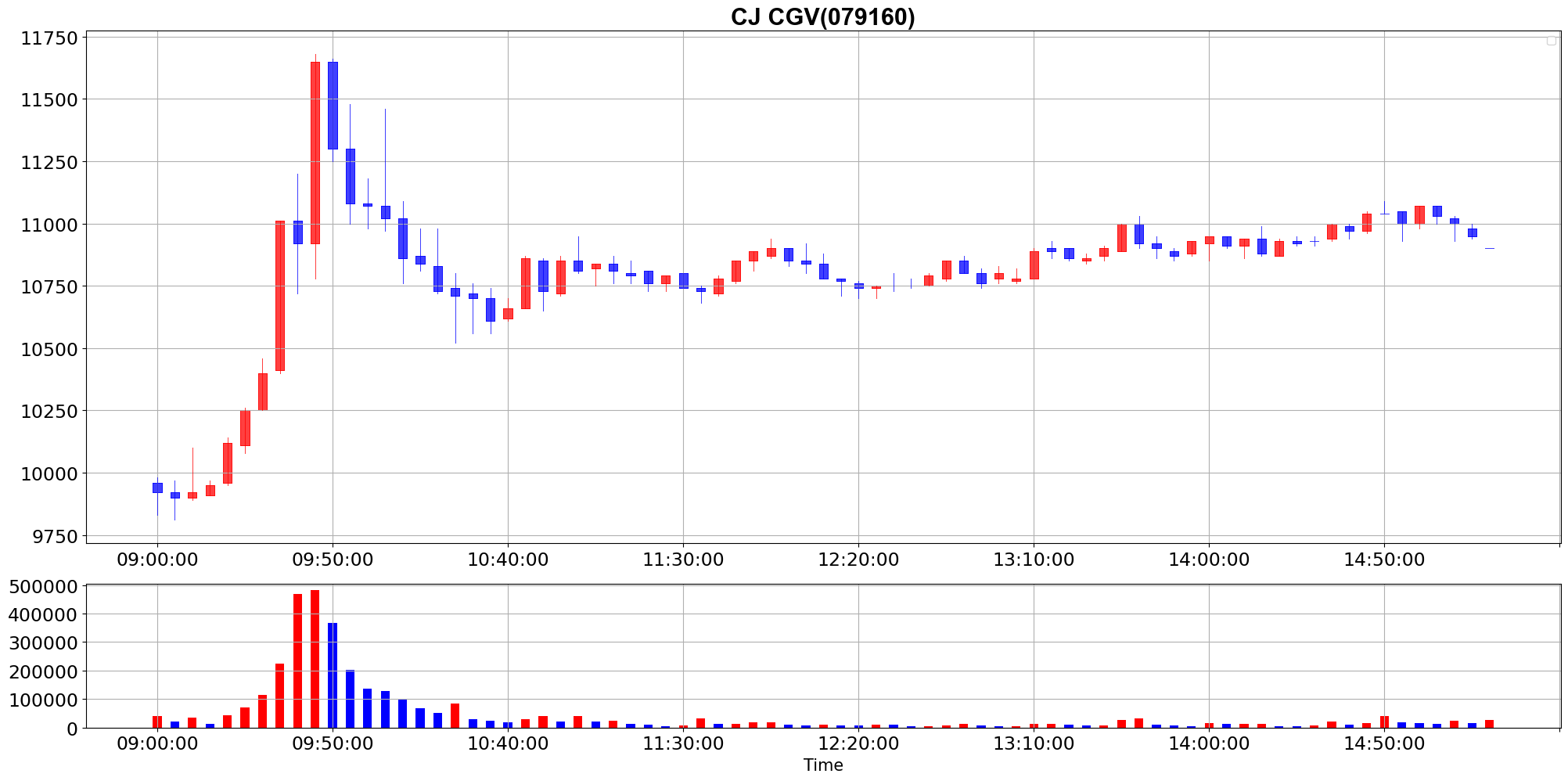Click 11:30:00 label under the price chart
The image size is (1568, 781).
pos(683,560)
